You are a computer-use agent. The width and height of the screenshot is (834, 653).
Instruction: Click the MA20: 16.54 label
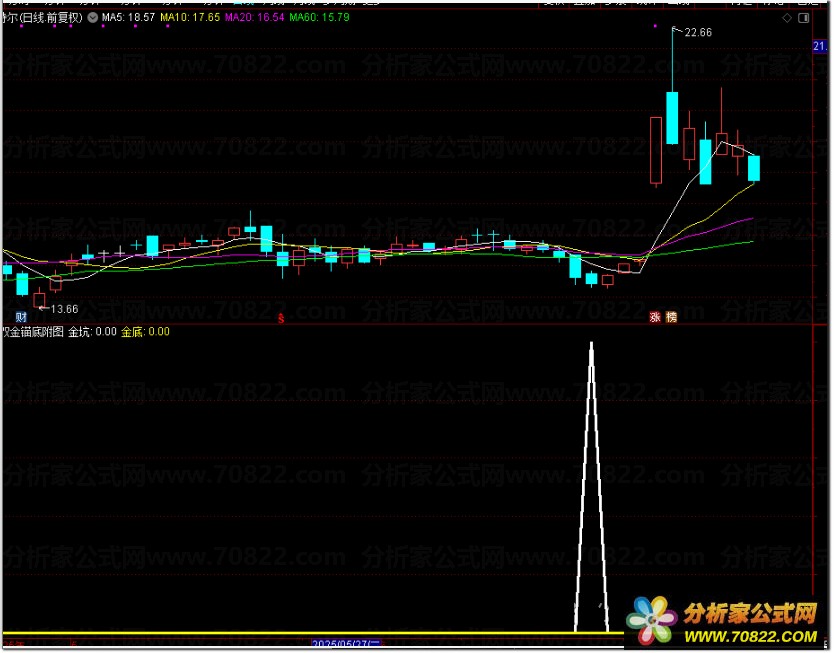[x=255, y=18]
